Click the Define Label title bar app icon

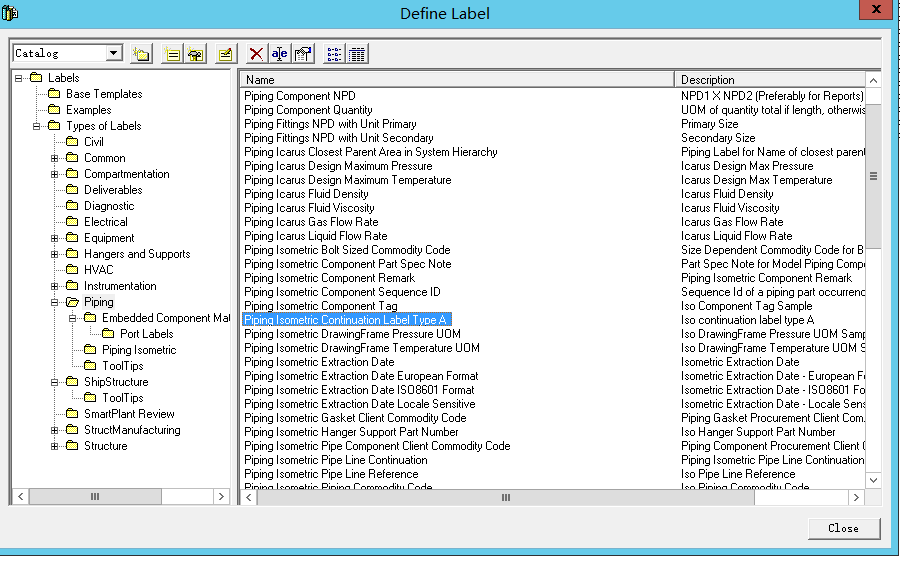(x=10, y=12)
